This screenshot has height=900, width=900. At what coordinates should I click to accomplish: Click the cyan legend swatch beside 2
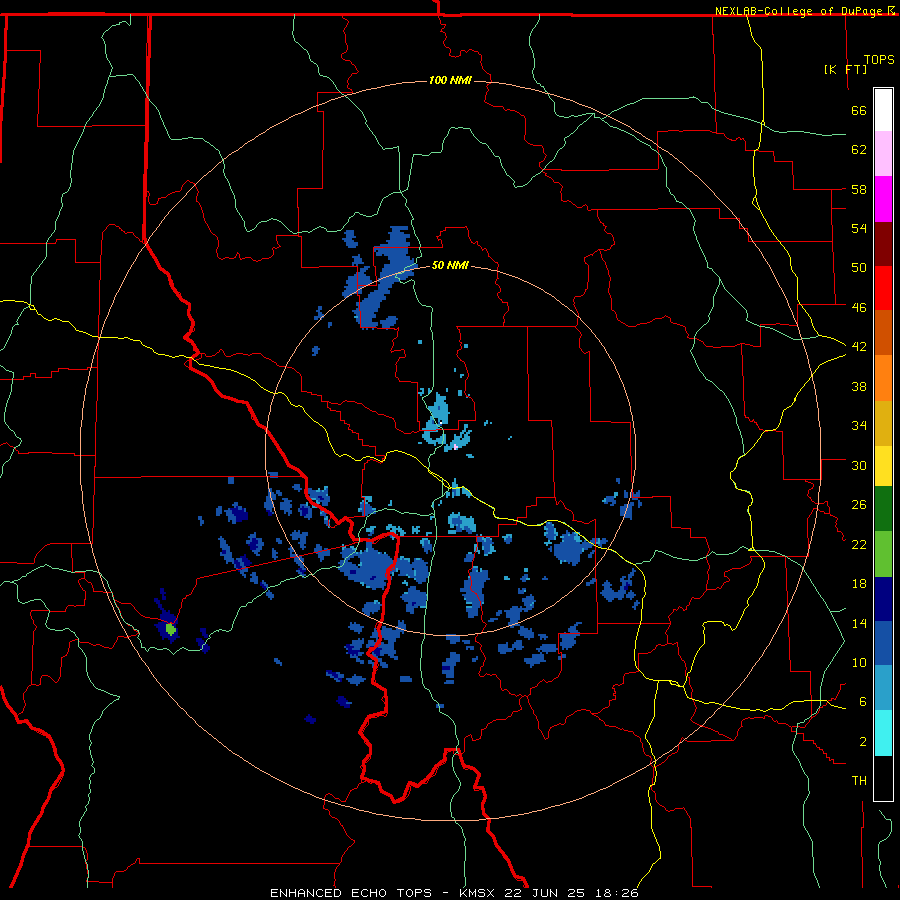[x=883, y=733]
